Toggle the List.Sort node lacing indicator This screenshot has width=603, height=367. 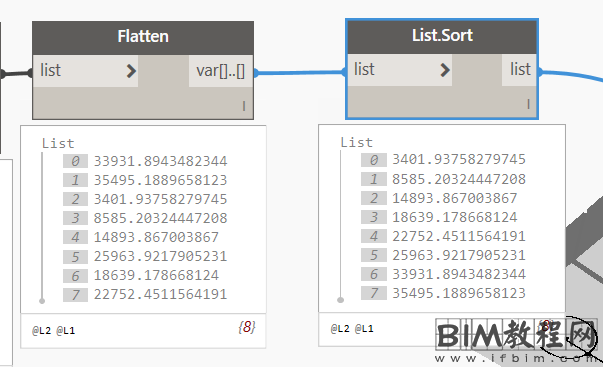(528, 104)
